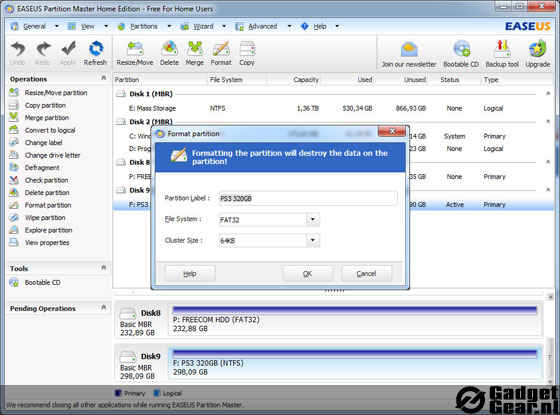
Task: Click Help button in Format dialog
Action: (x=190, y=274)
